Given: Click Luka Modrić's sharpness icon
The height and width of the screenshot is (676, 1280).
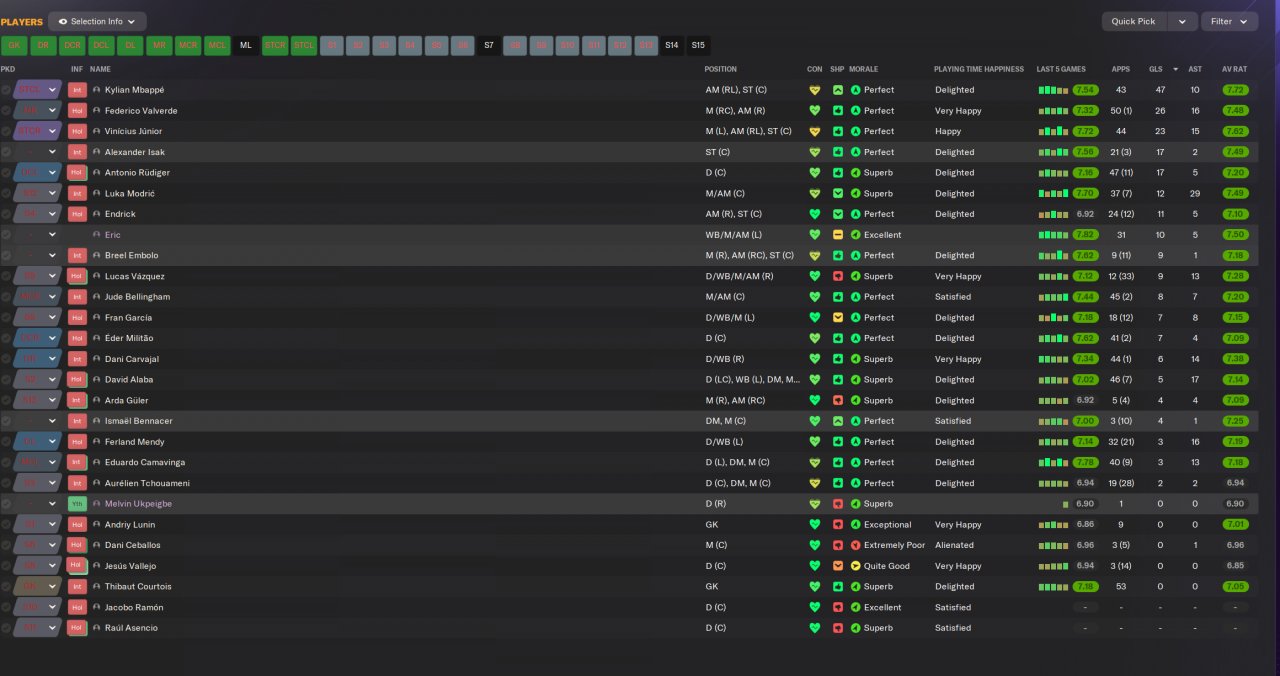Looking at the screenshot, I should pyautogui.click(x=838, y=194).
